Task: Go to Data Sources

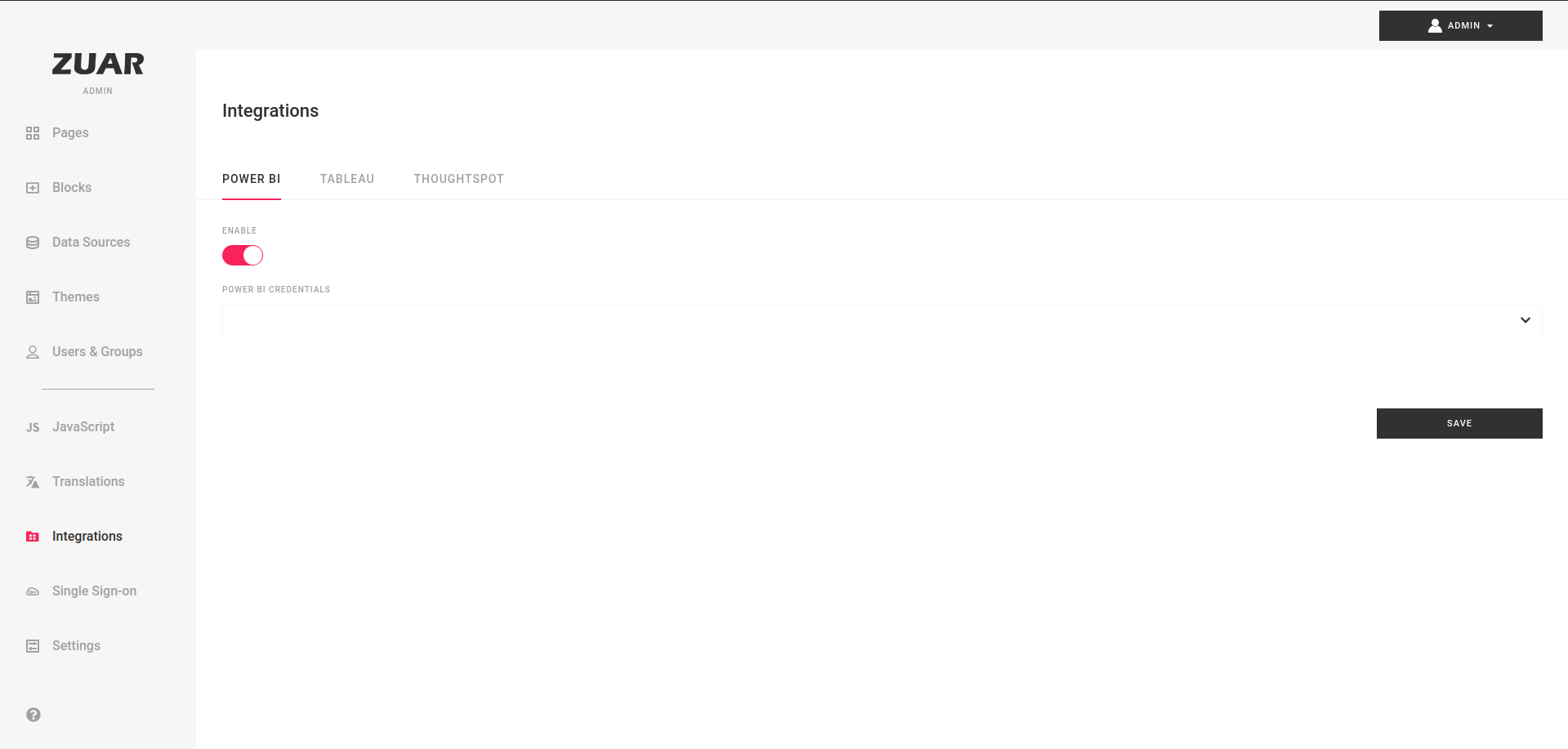Action: coord(91,242)
